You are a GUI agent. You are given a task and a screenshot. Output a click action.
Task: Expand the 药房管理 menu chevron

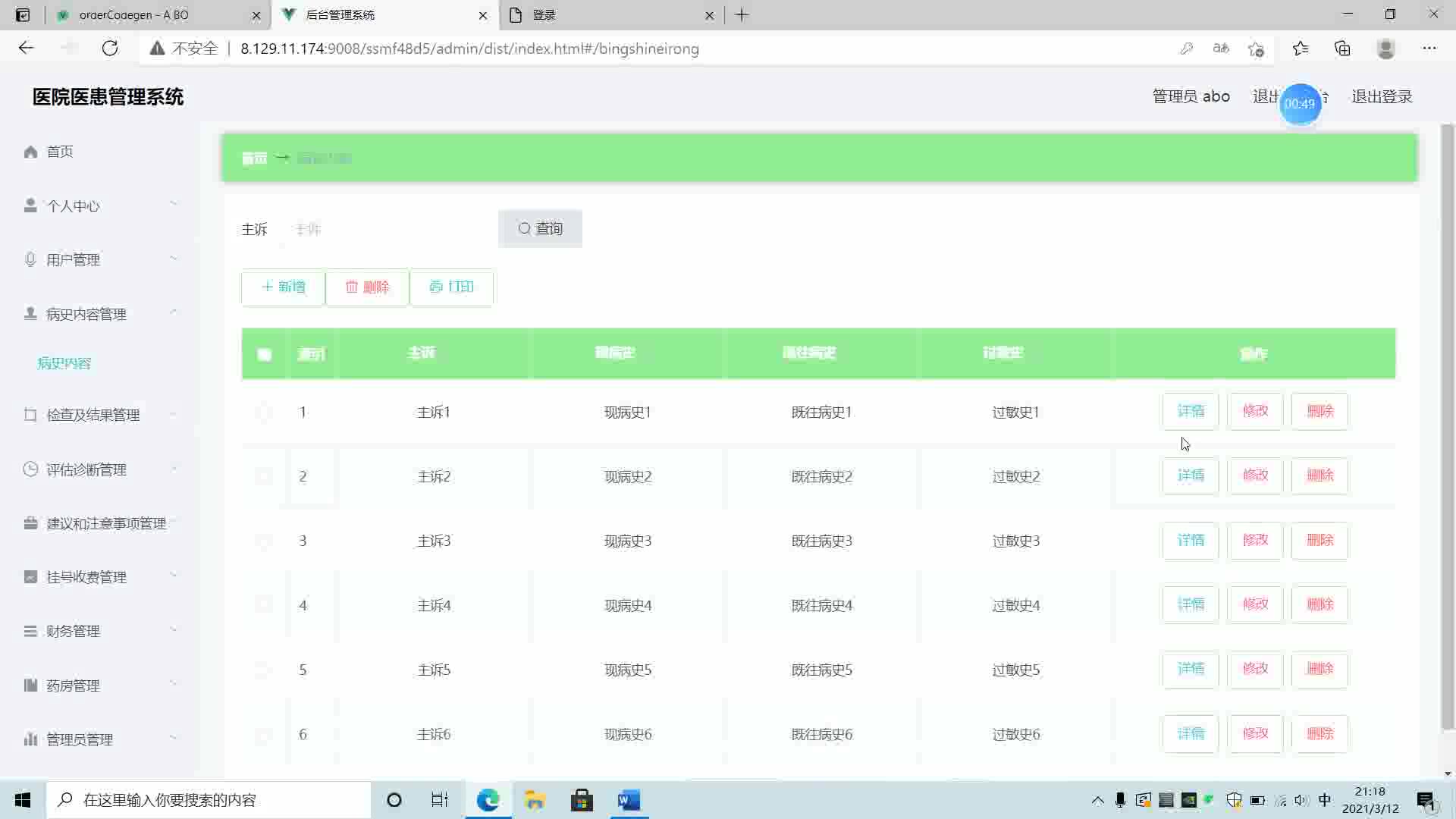coord(174,684)
